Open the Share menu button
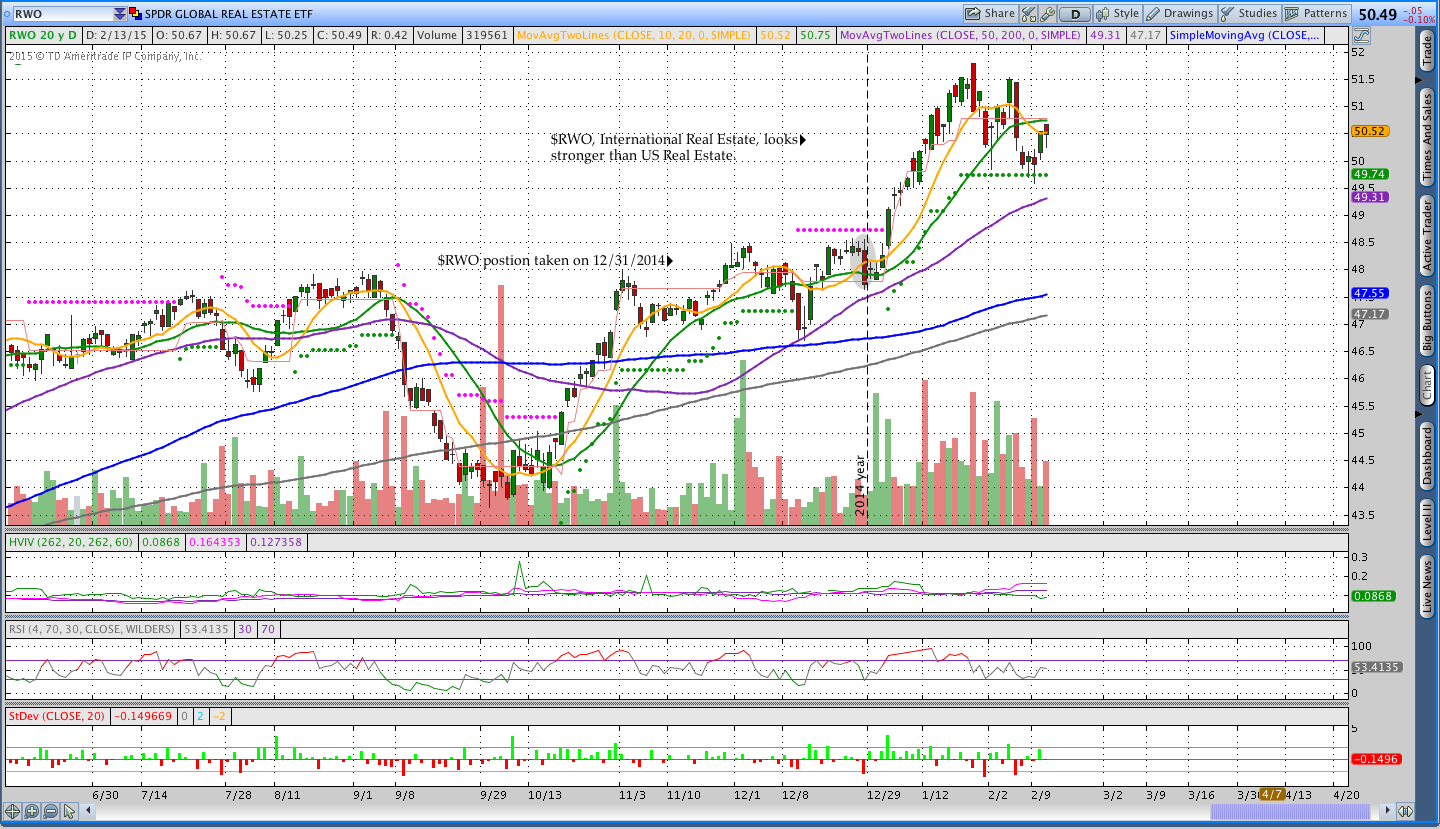Screen dimensions: 1440x829 [x=990, y=14]
